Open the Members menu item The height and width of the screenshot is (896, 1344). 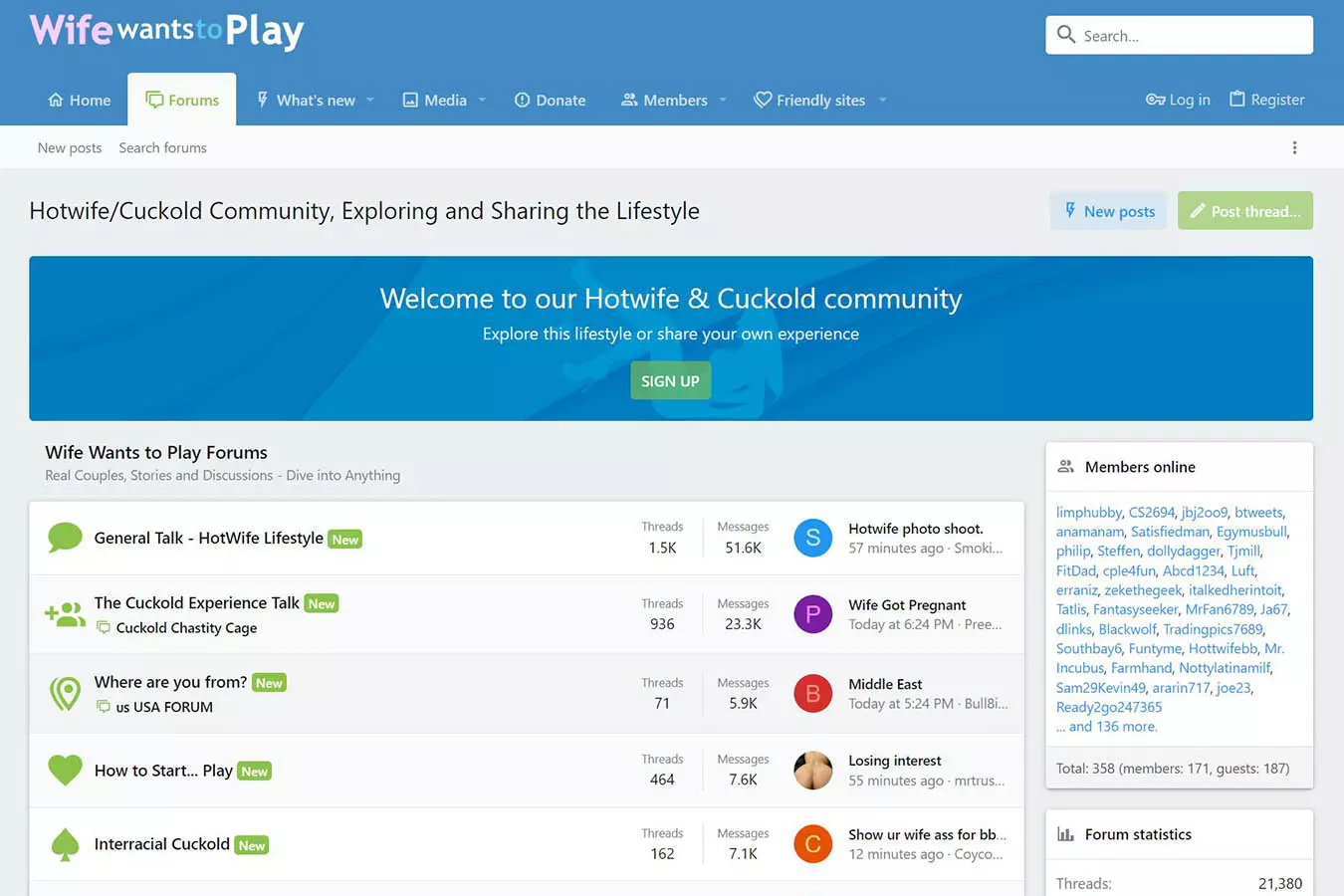664,100
